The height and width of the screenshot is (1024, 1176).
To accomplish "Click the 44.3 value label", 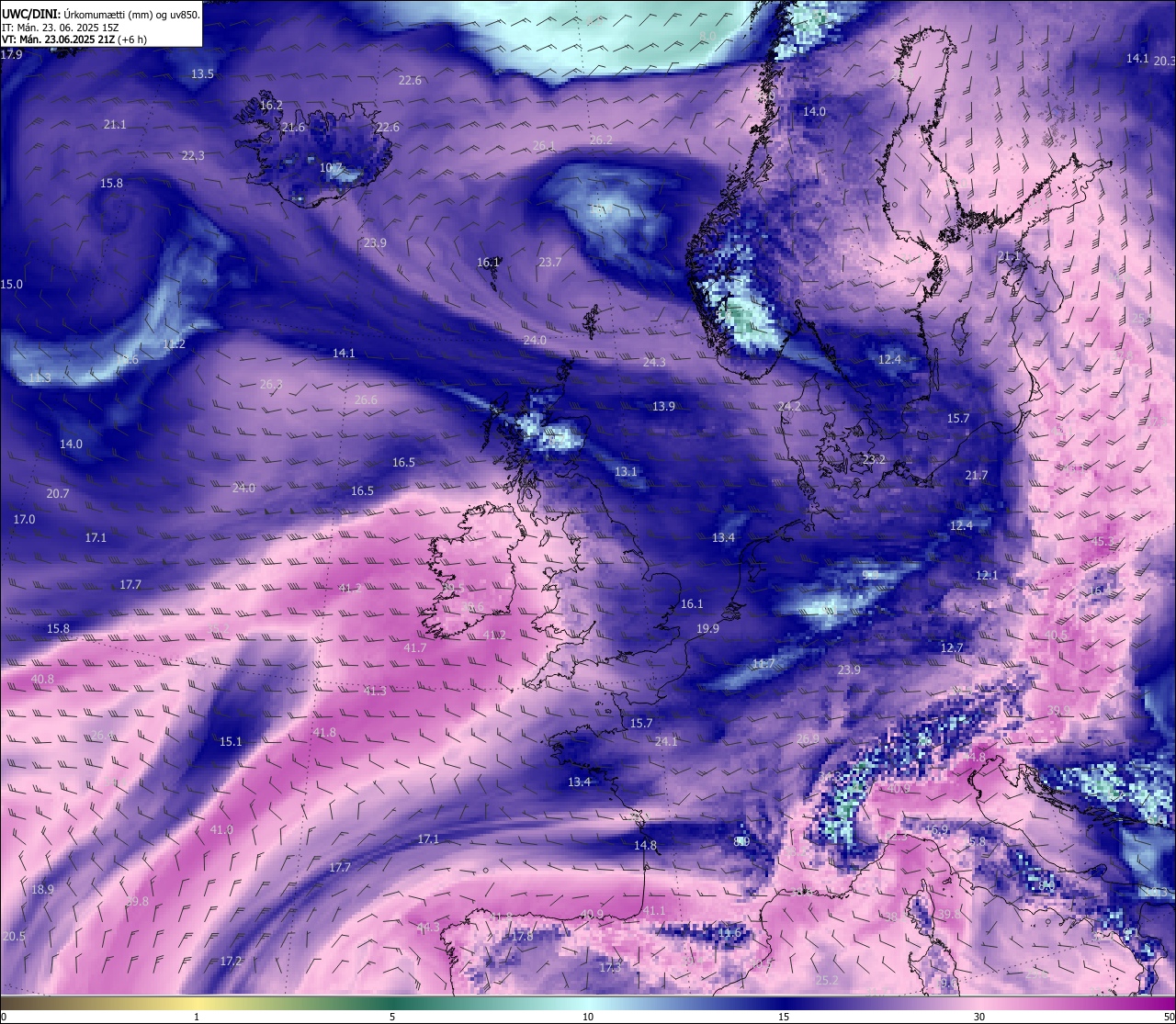I will tap(427, 928).
